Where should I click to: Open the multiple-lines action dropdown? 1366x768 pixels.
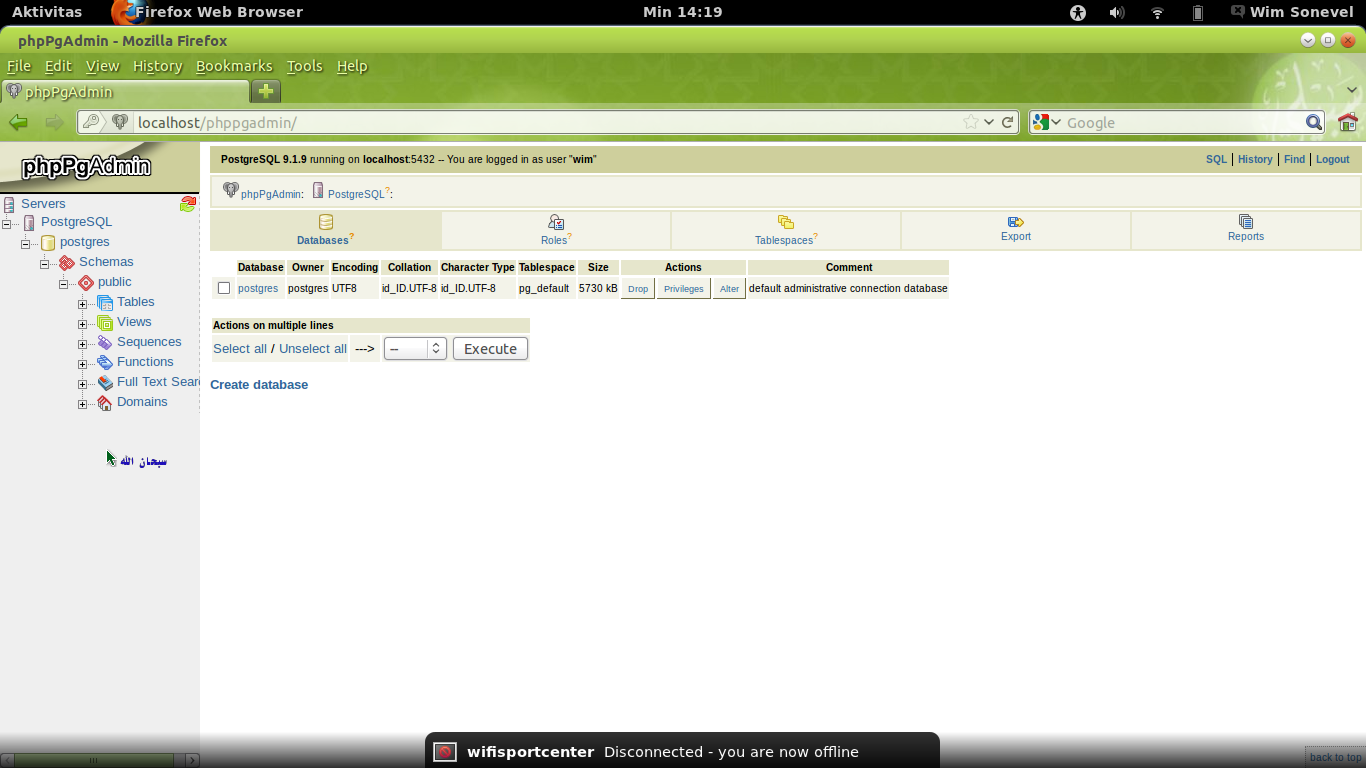pos(414,348)
